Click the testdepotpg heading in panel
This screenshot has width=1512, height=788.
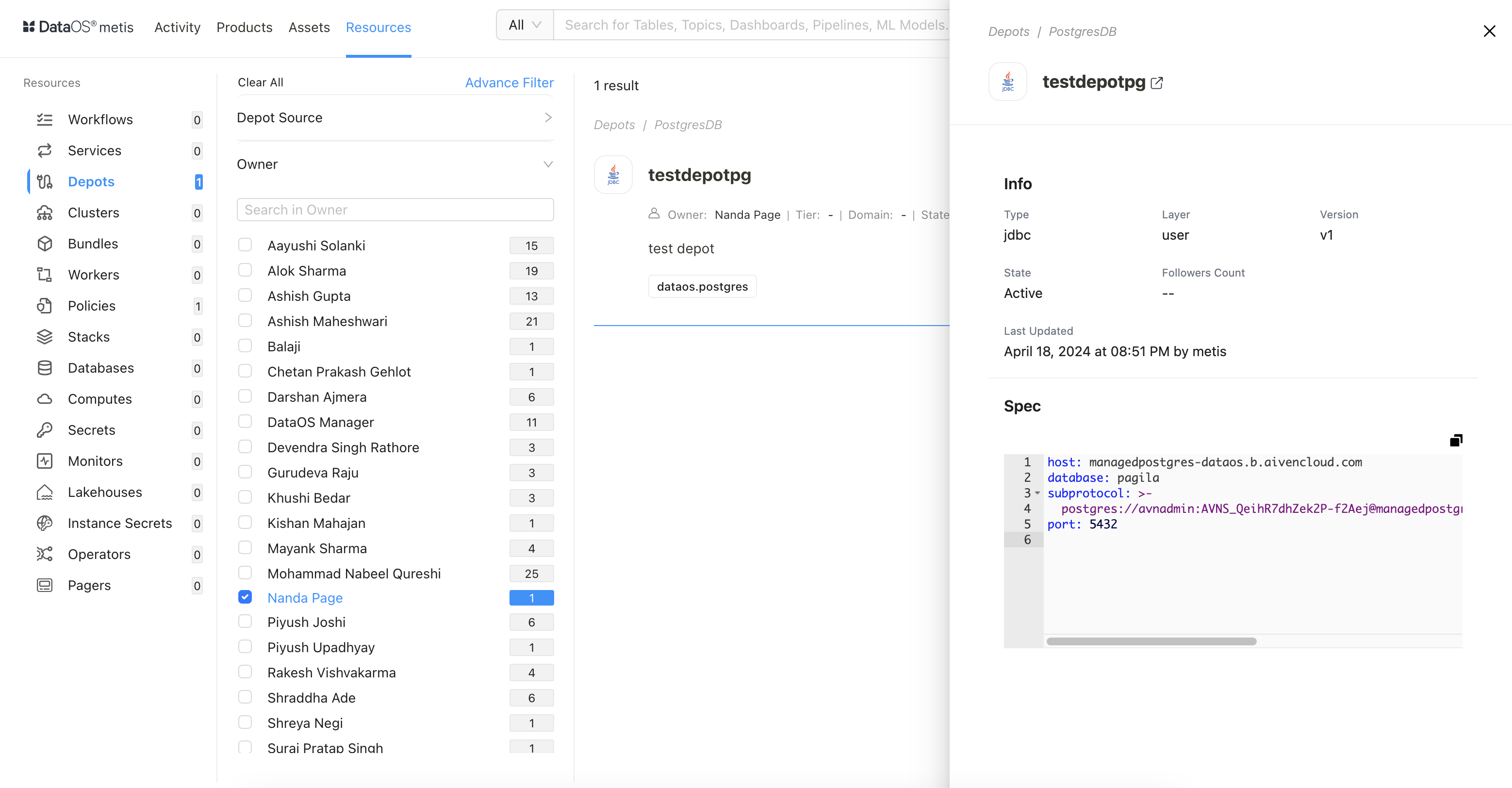click(x=1094, y=82)
